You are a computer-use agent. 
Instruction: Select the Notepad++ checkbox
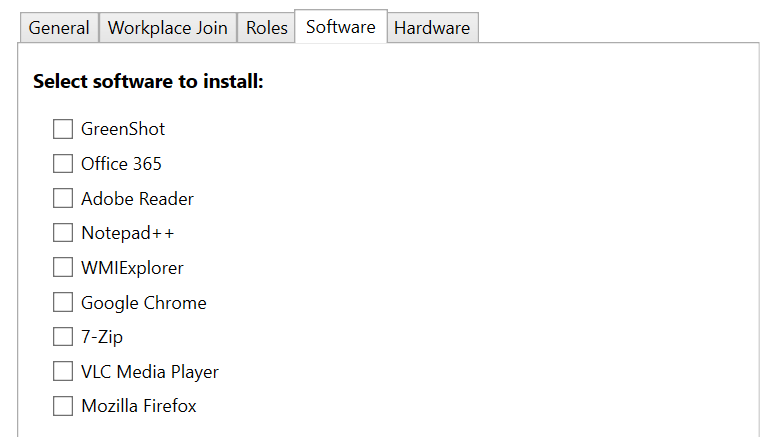coord(63,233)
